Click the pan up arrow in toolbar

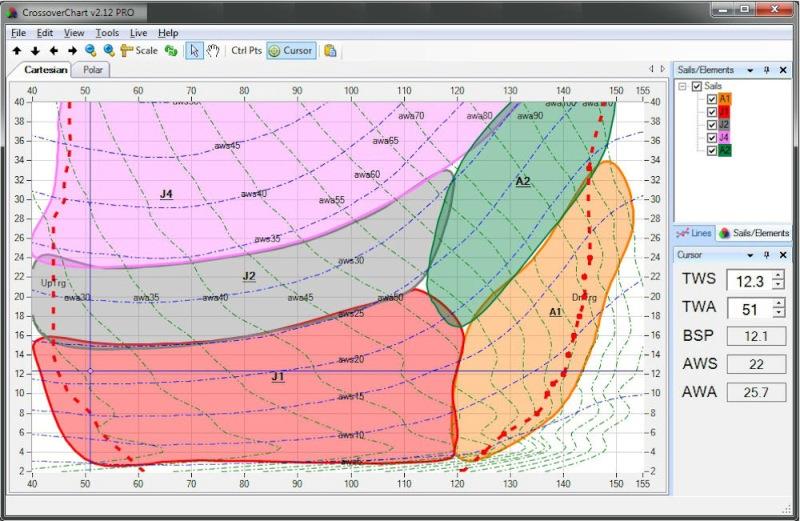point(17,51)
